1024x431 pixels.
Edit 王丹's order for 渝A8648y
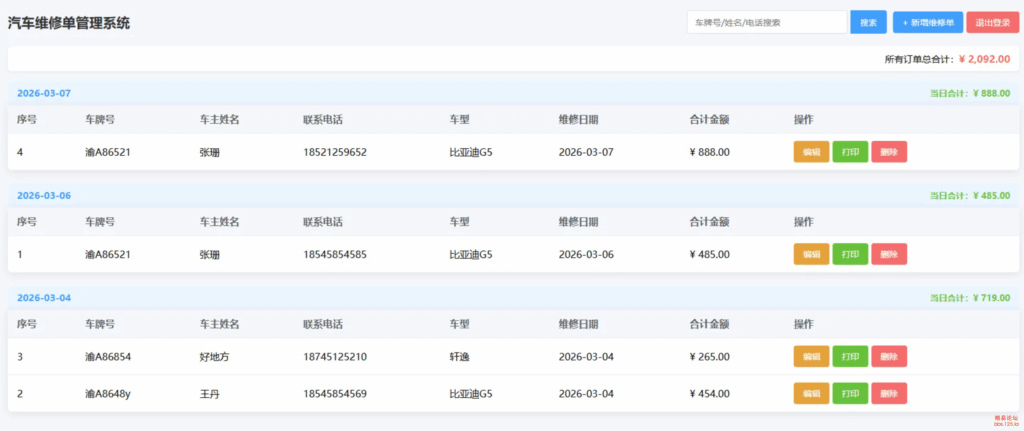[x=811, y=393]
